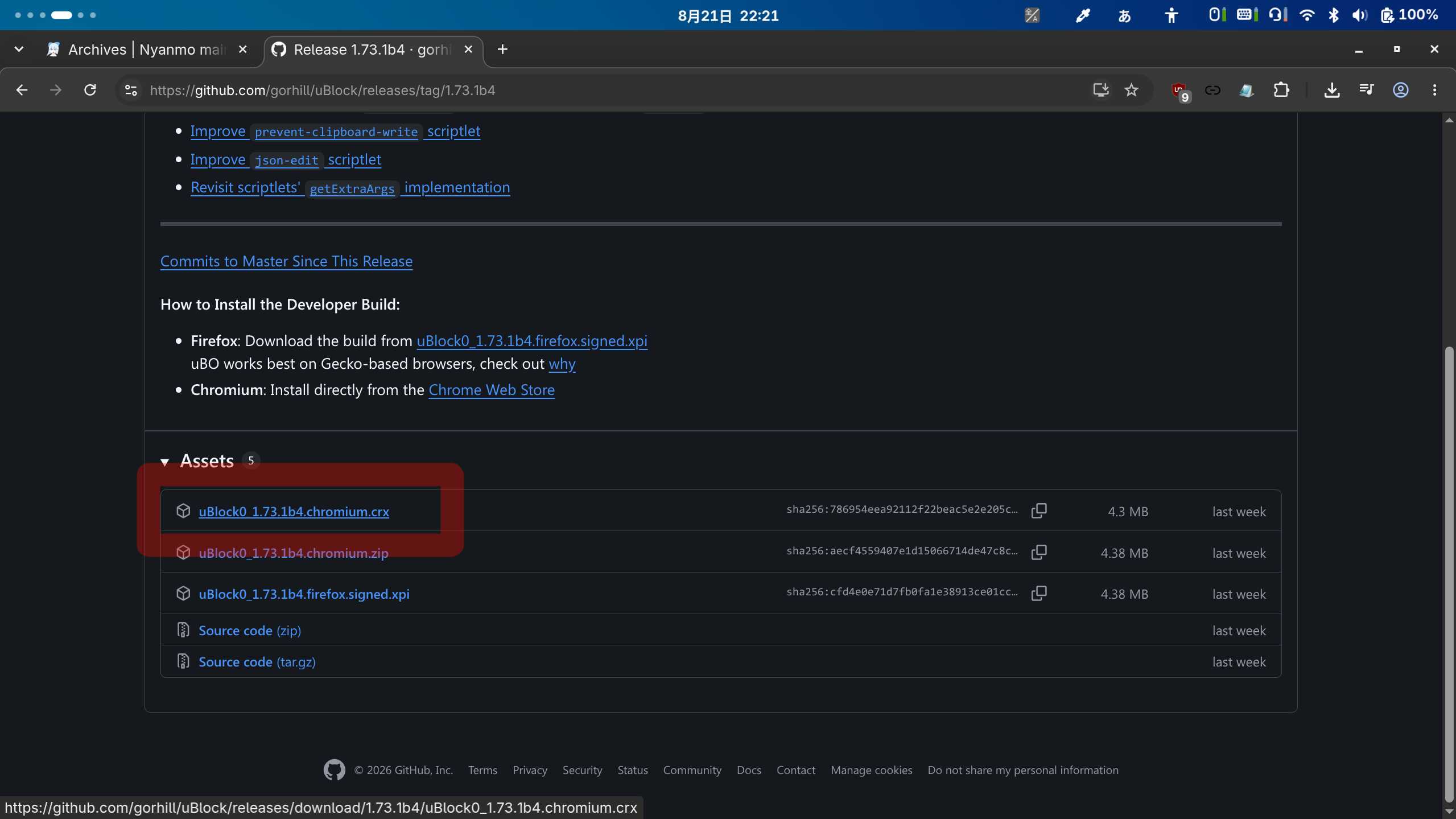Screen dimensions: 1456x819
Task: Open a new browser tab
Action: pyautogui.click(x=502, y=50)
